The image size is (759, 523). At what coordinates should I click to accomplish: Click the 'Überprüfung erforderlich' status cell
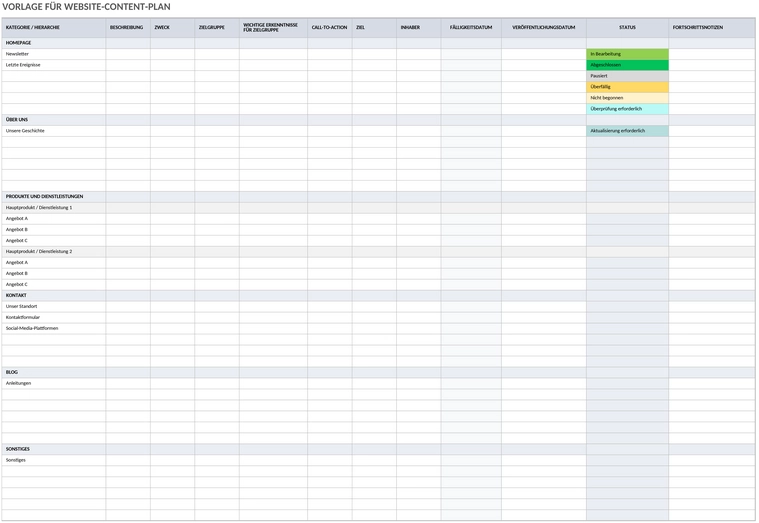(x=627, y=109)
